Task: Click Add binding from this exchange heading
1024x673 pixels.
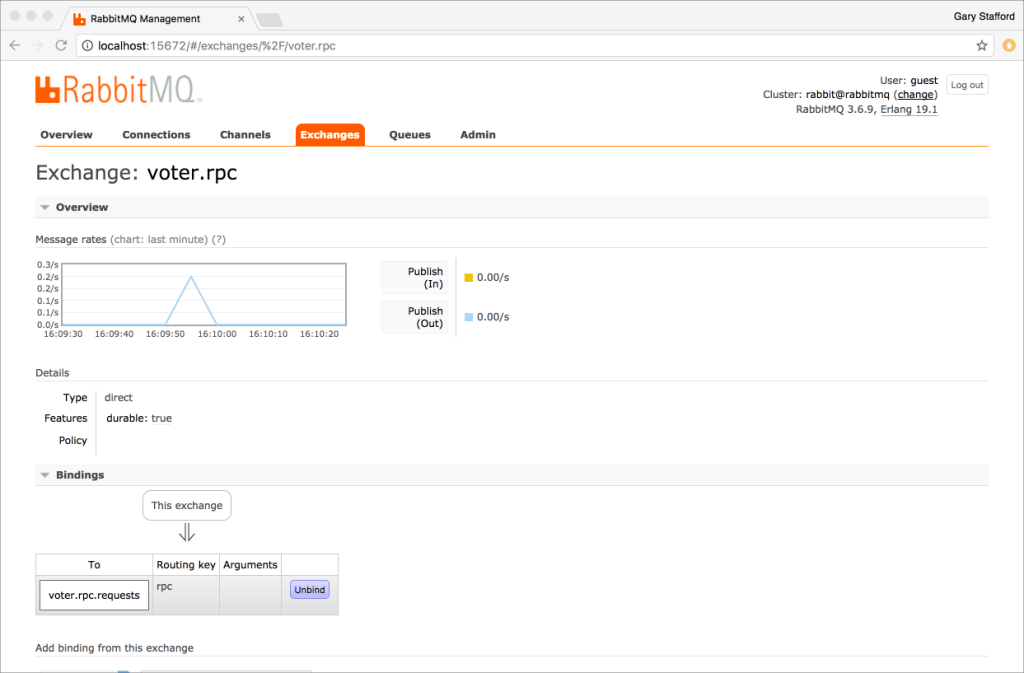Action: [114, 648]
